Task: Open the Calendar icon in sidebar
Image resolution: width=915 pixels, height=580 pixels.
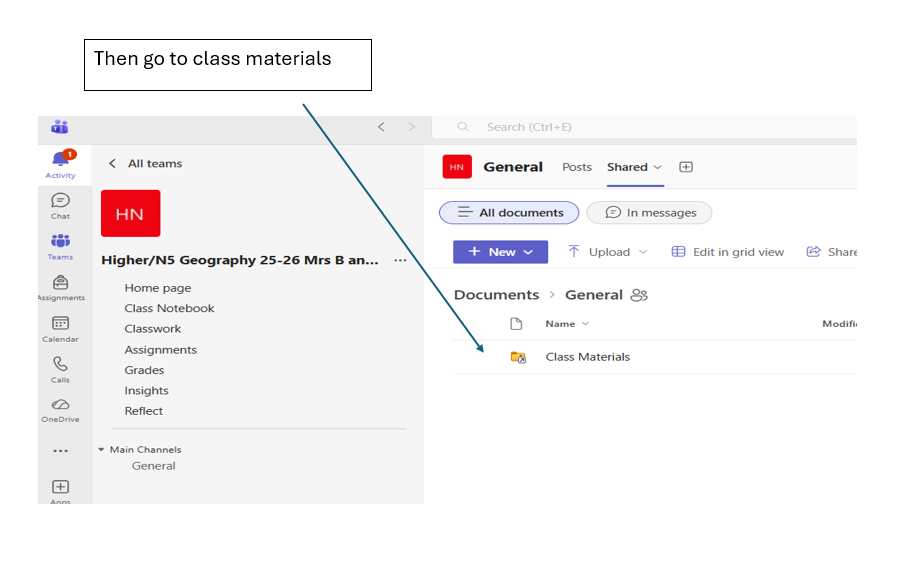Action: tap(60, 323)
